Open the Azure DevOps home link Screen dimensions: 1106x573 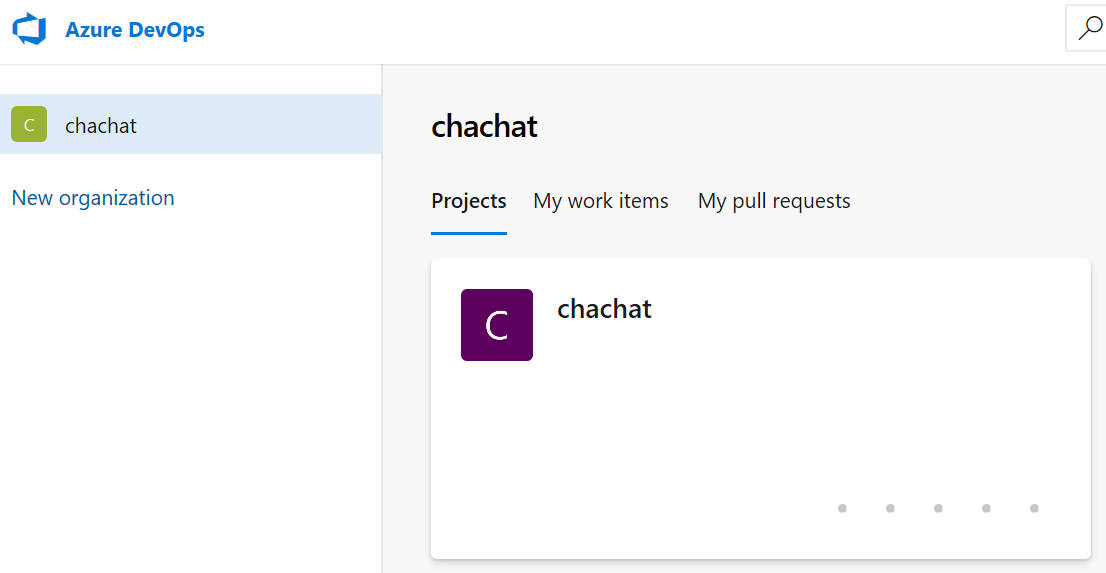pyautogui.click(x=135, y=30)
